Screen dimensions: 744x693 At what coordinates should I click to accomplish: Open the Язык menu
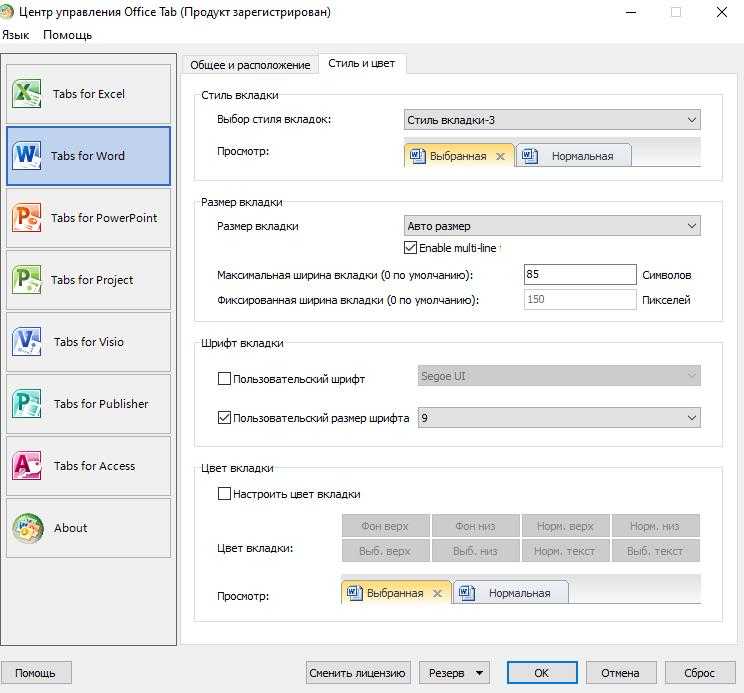[15, 35]
